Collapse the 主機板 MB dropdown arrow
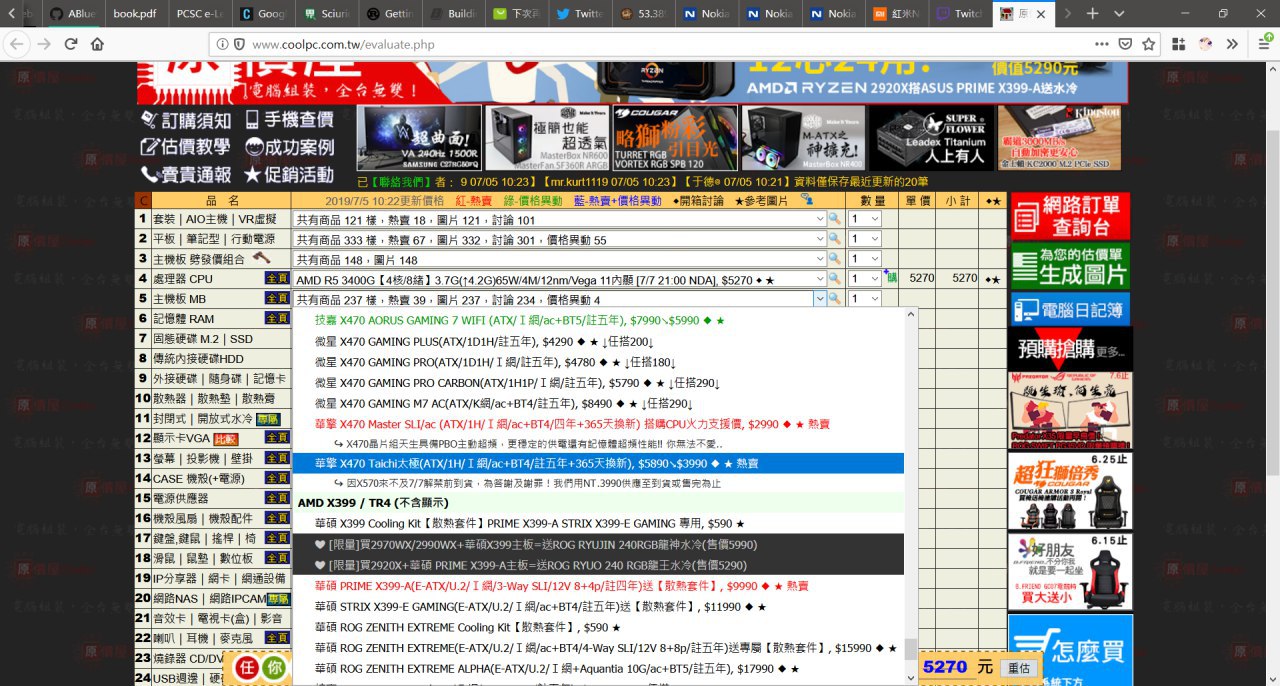 tap(820, 299)
